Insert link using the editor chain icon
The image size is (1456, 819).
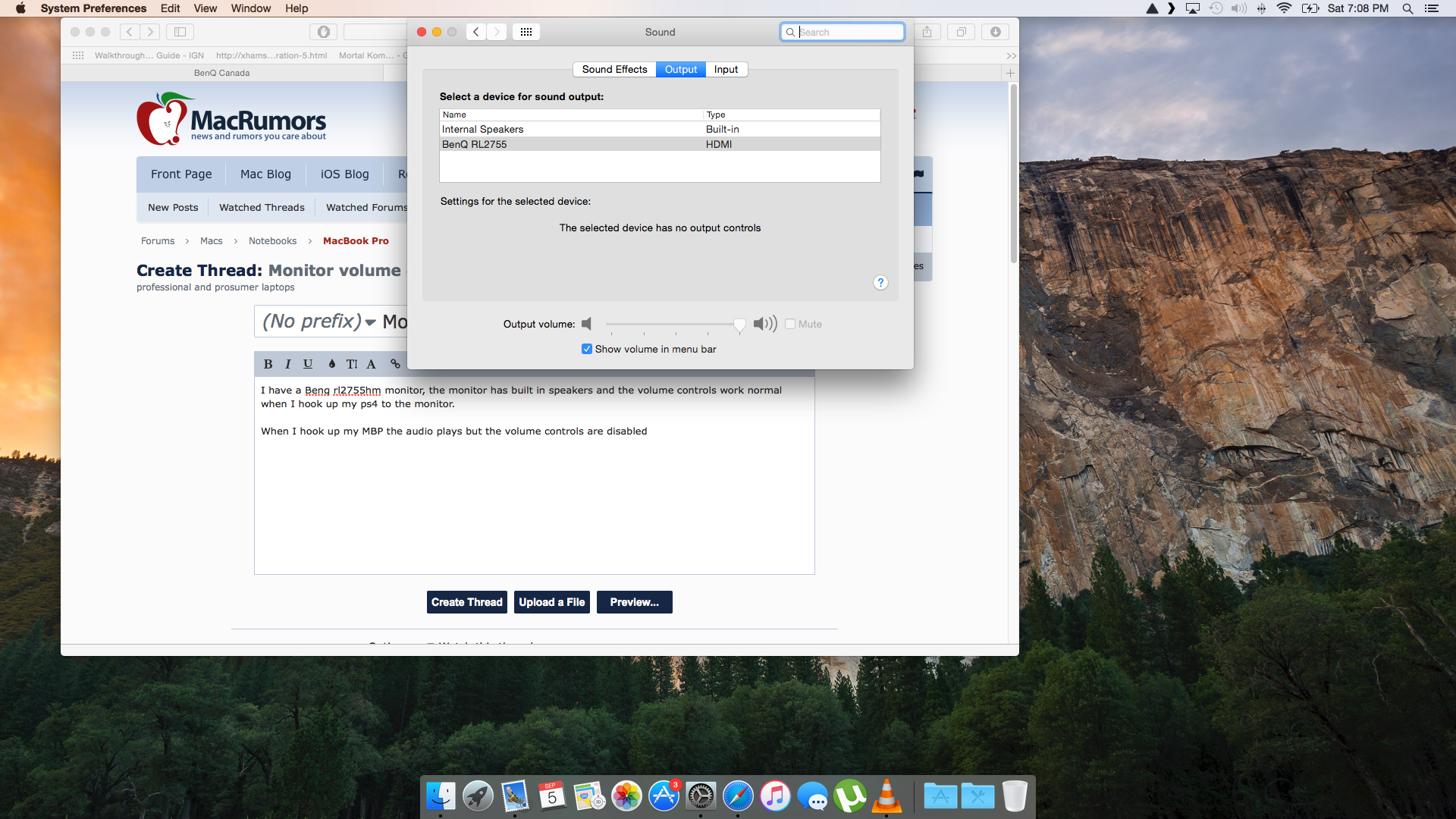pyautogui.click(x=395, y=364)
